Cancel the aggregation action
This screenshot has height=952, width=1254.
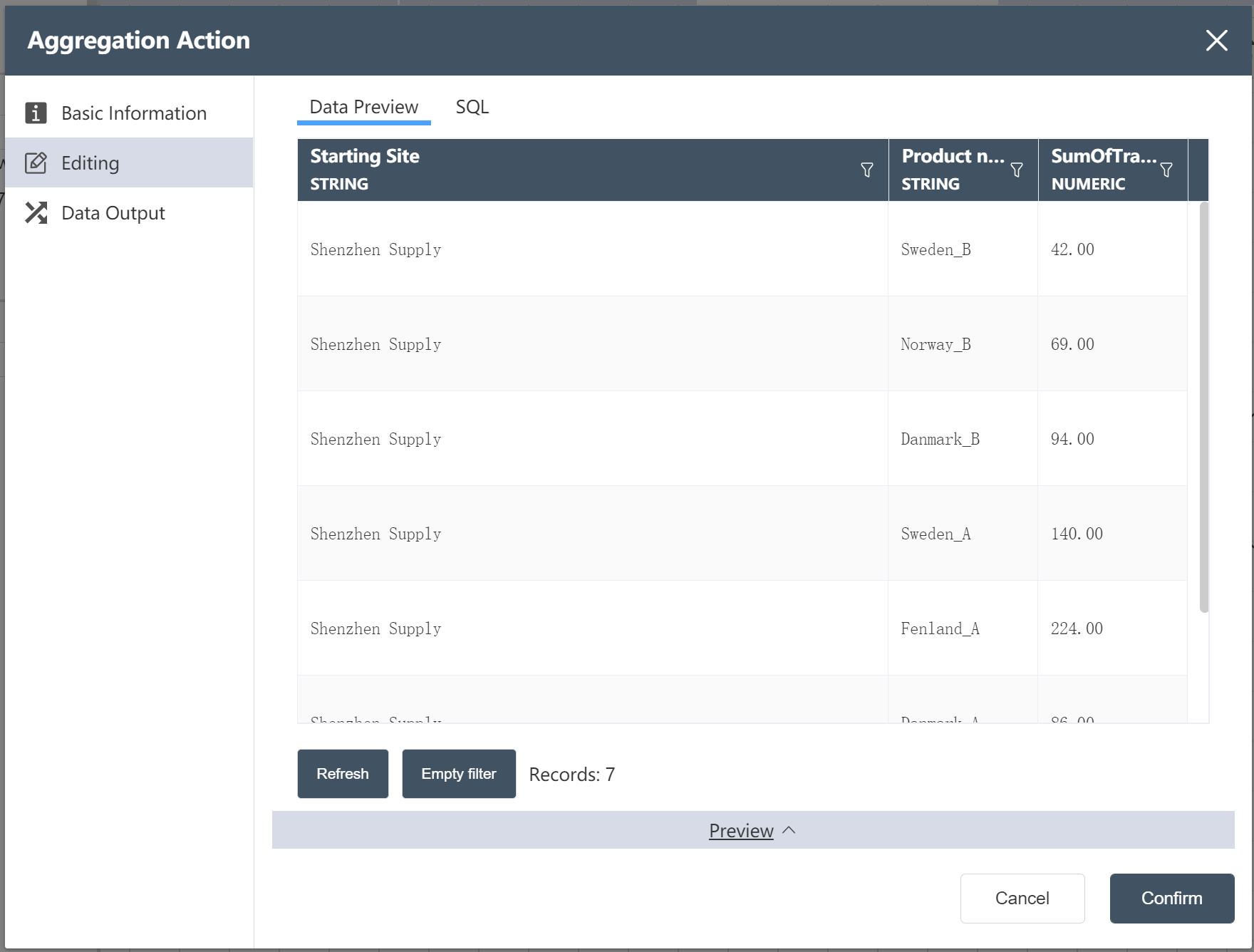[1022, 898]
